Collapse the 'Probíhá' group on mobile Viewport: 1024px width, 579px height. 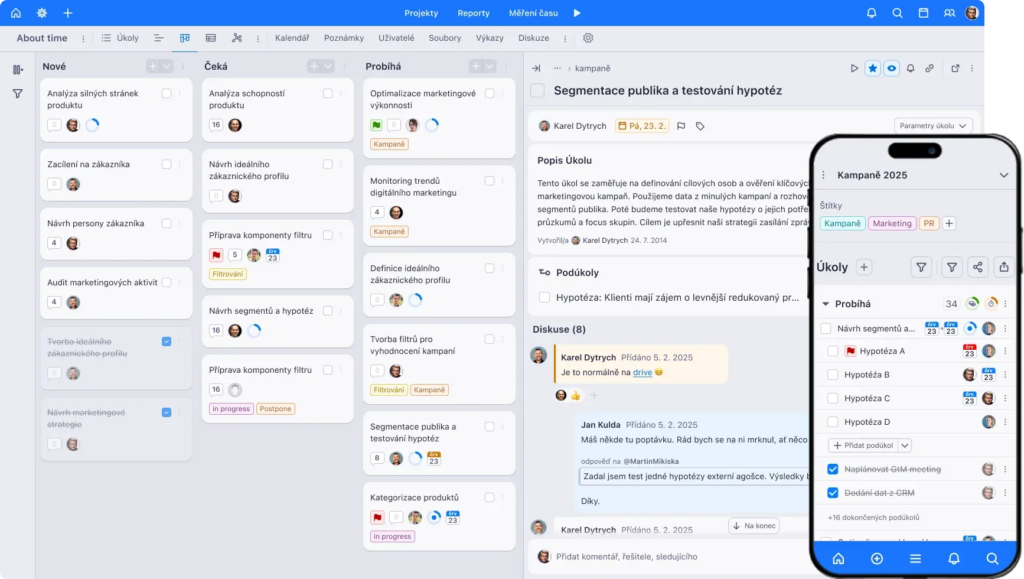[x=825, y=304]
